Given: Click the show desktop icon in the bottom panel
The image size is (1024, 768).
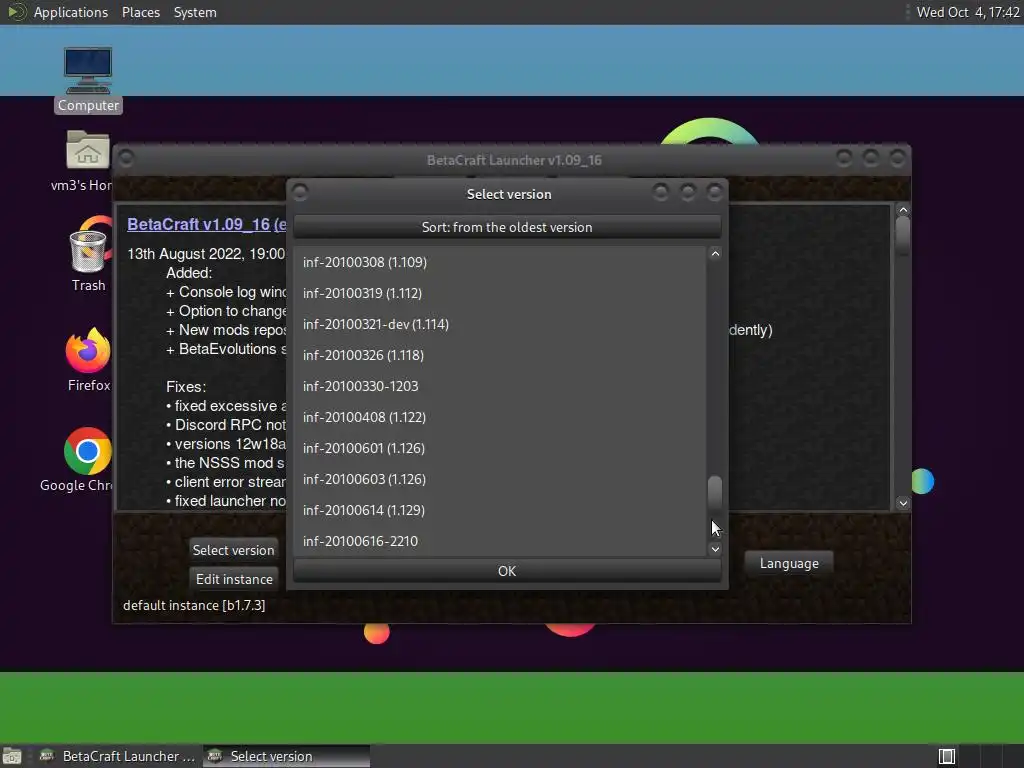Looking at the screenshot, I should [x=12, y=756].
